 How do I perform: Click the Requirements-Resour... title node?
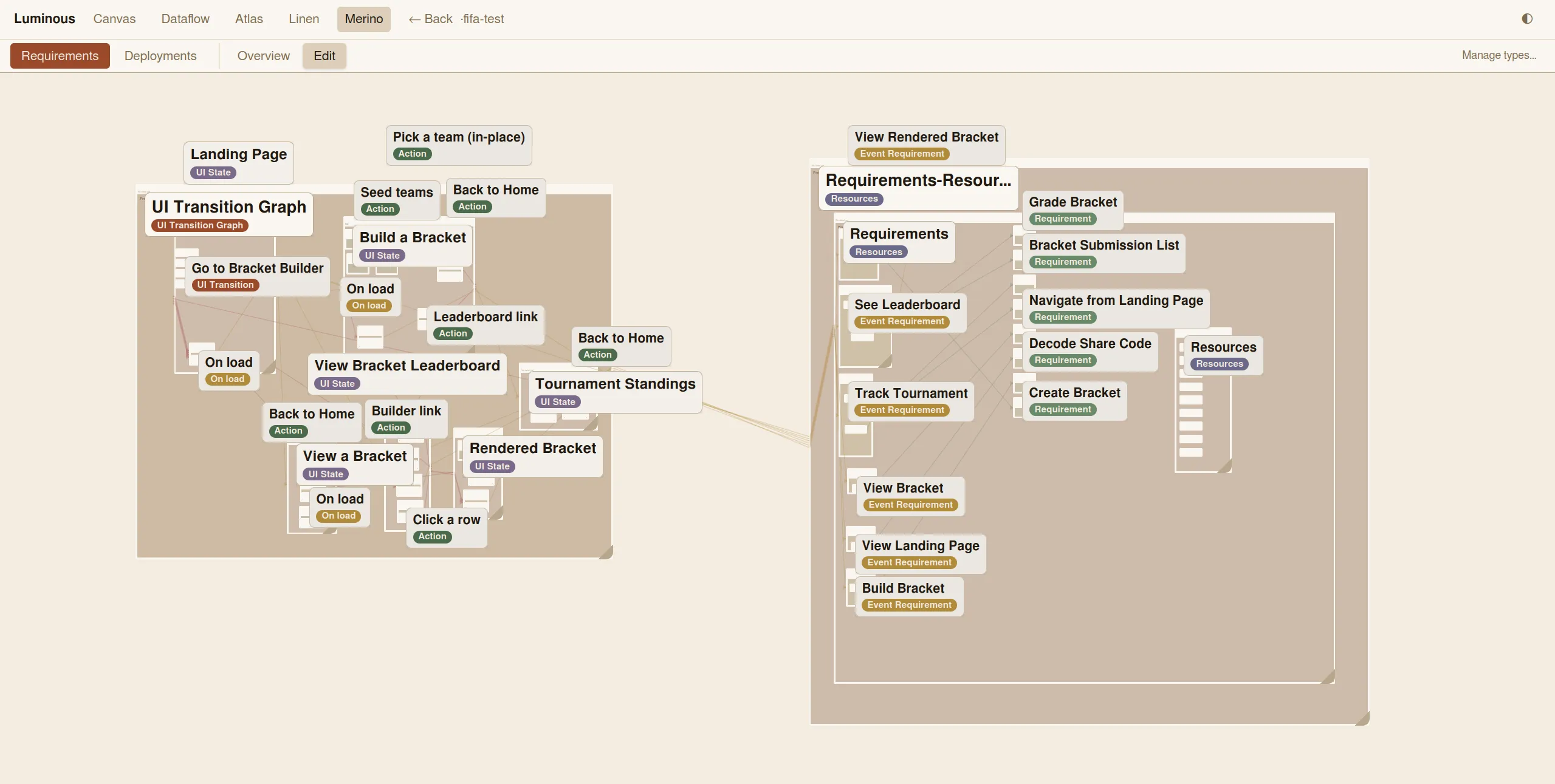918,188
